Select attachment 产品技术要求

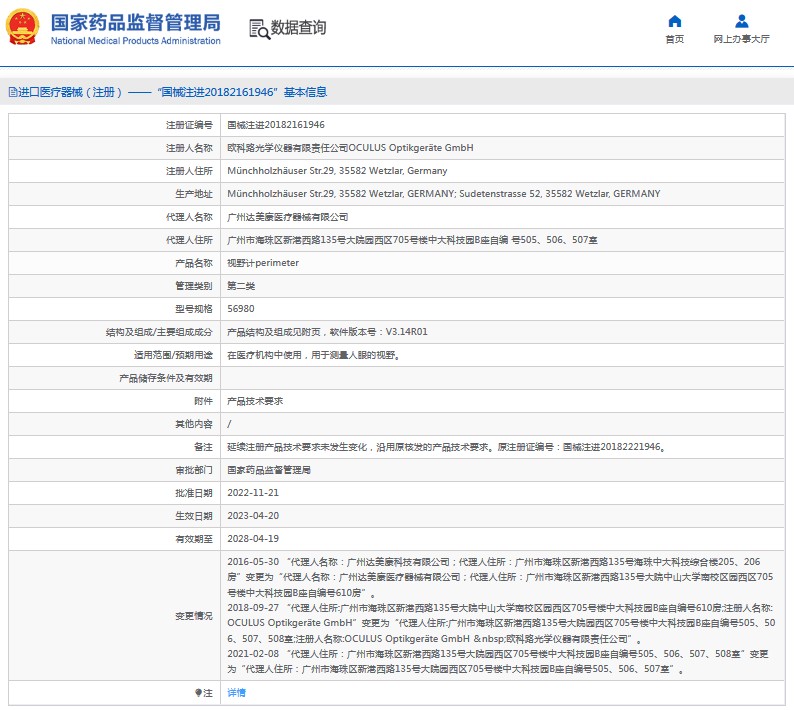[x=255, y=401]
